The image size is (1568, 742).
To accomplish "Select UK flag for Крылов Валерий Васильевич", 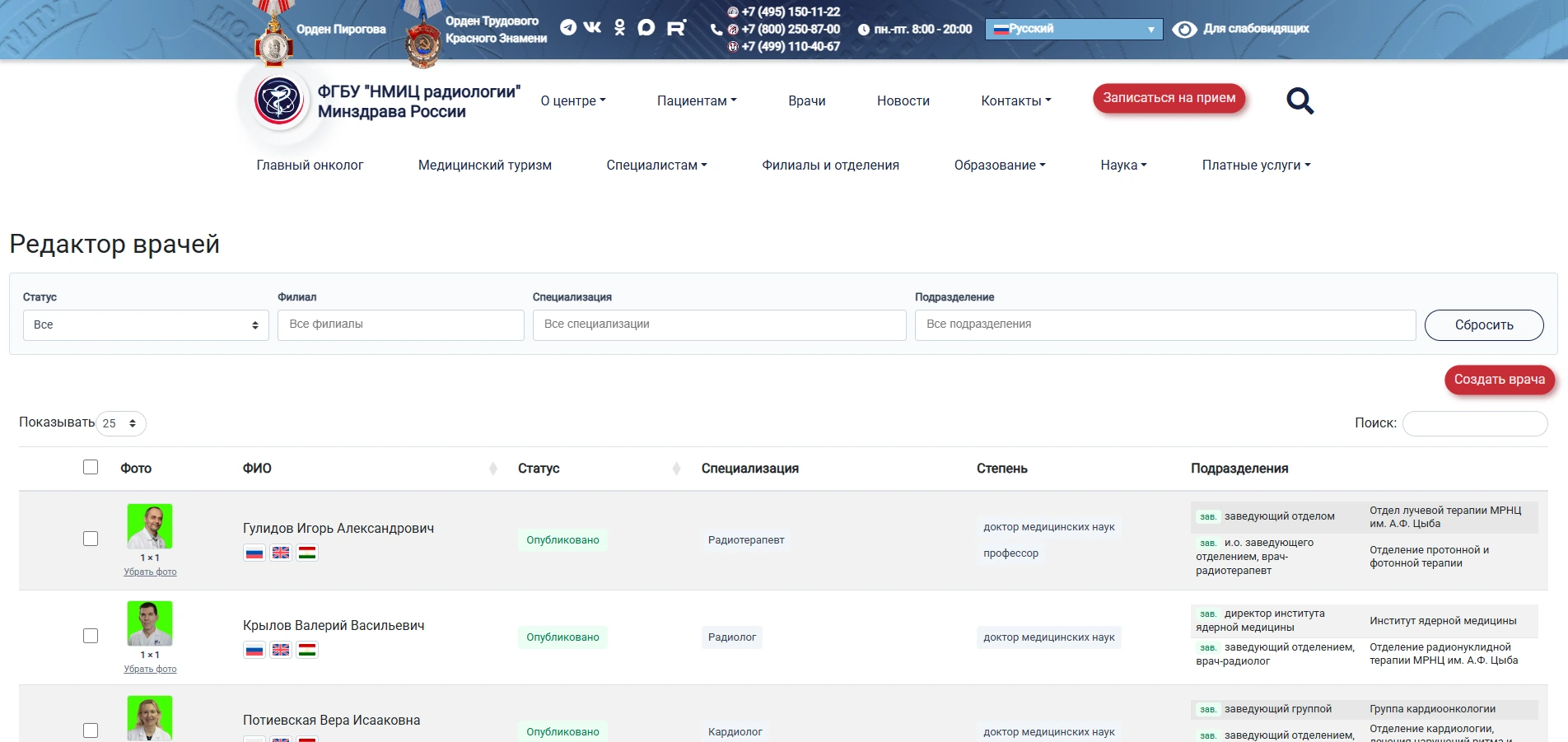I will pos(281,650).
